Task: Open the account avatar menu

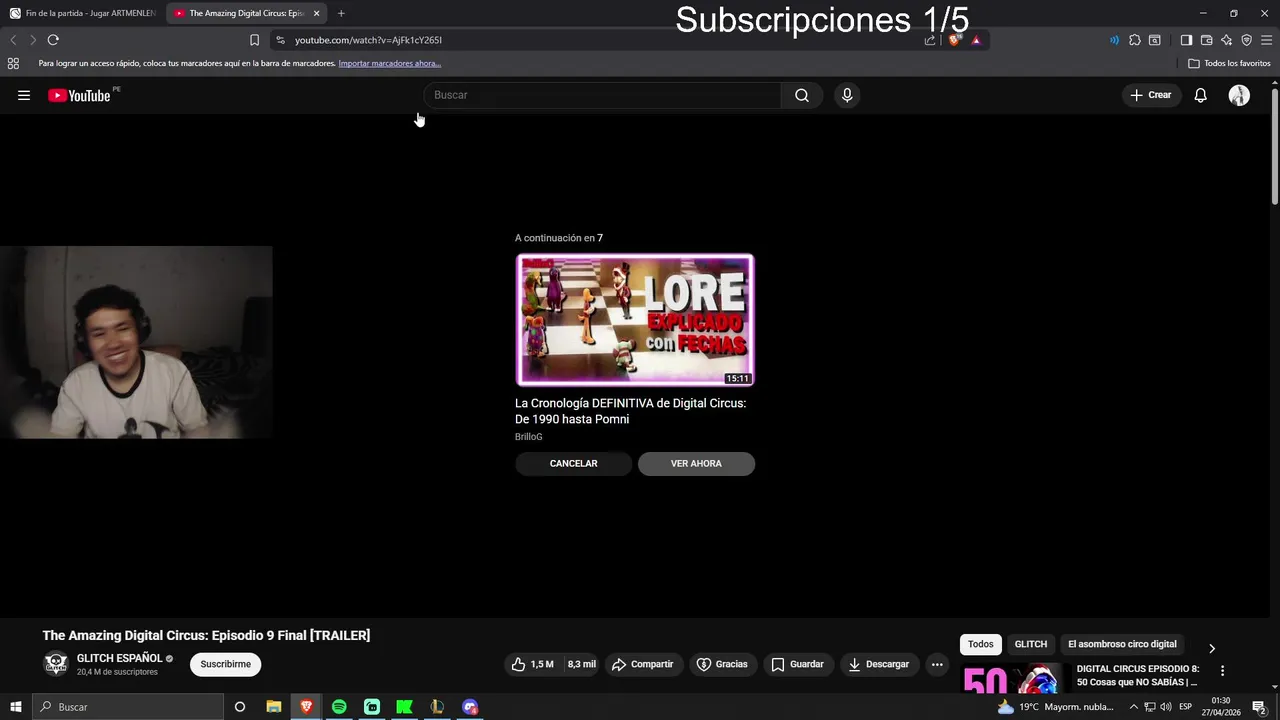Action: pos(1239,95)
